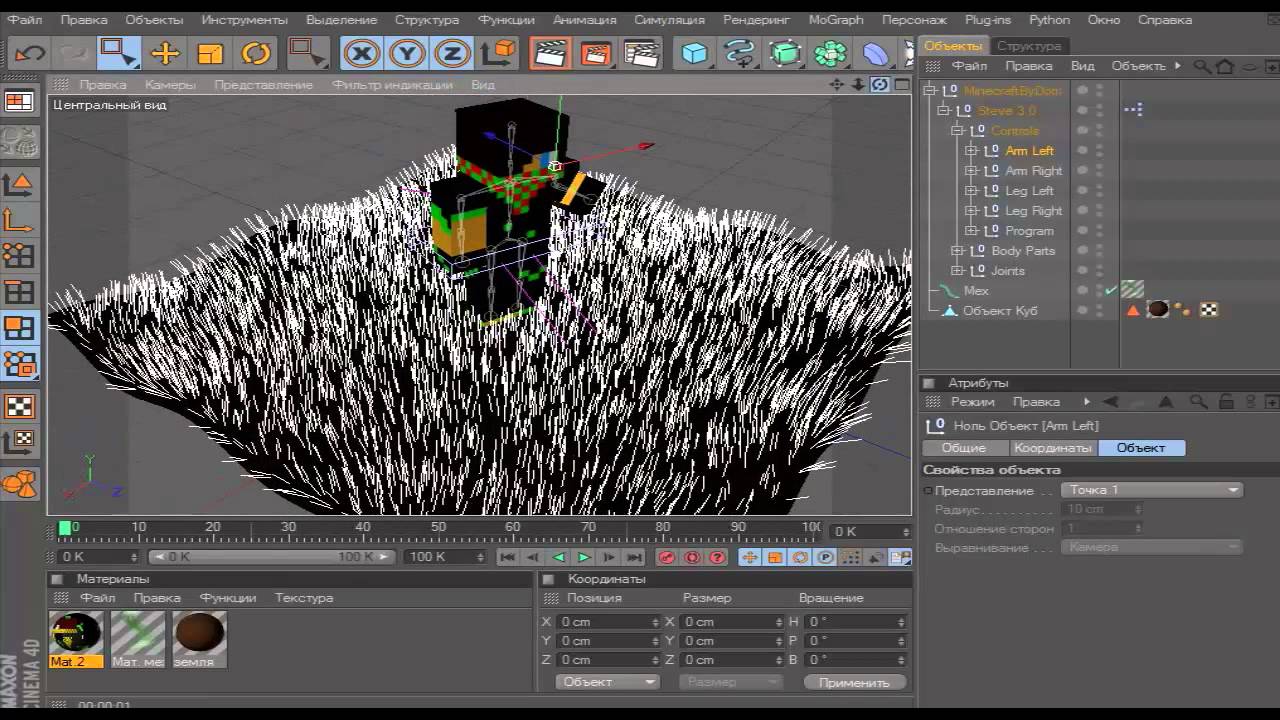
Task: Jump to the animation end
Action: (634, 557)
